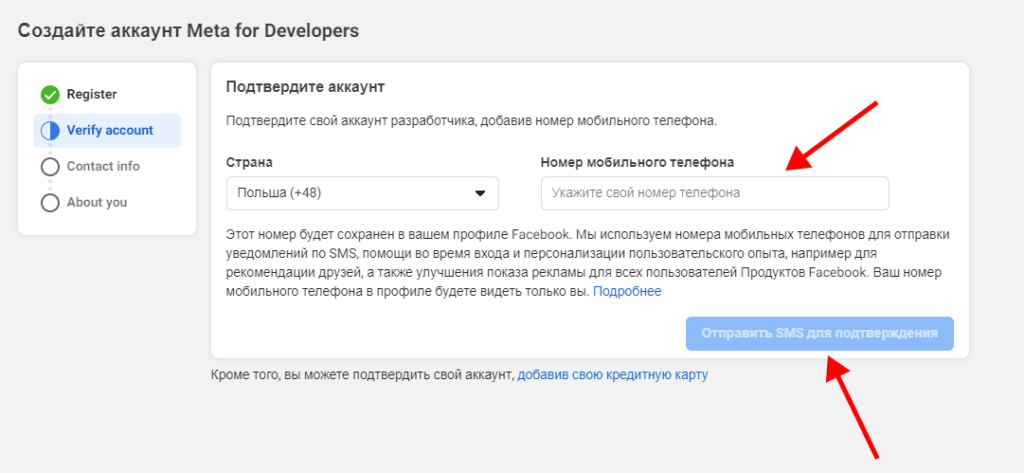This screenshot has width=1024, height=473.
Task: Click the green checkmark icon beside Register
Action: (50, 95)
